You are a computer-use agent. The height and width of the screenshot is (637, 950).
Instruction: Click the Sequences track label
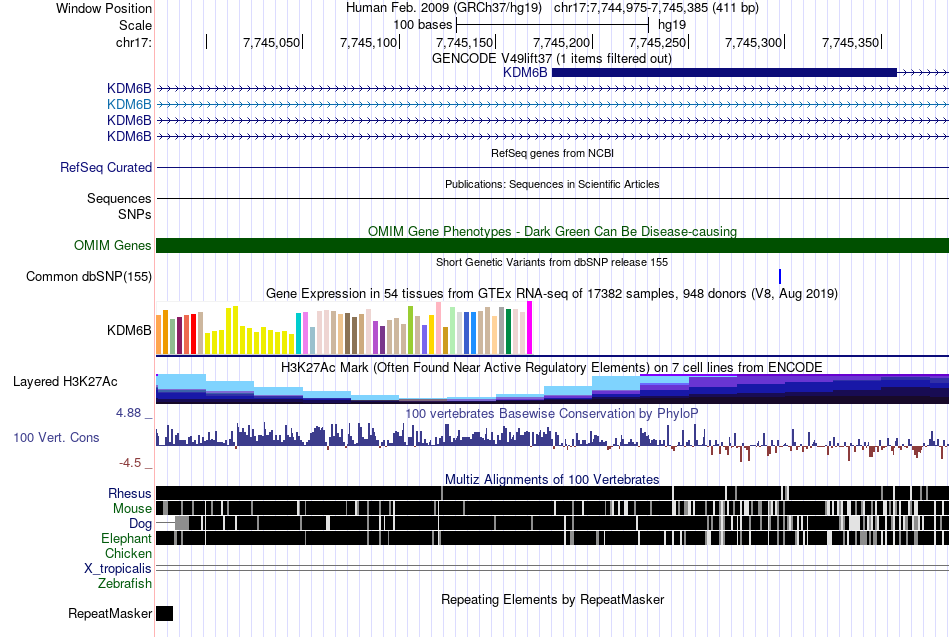(119, 199)
